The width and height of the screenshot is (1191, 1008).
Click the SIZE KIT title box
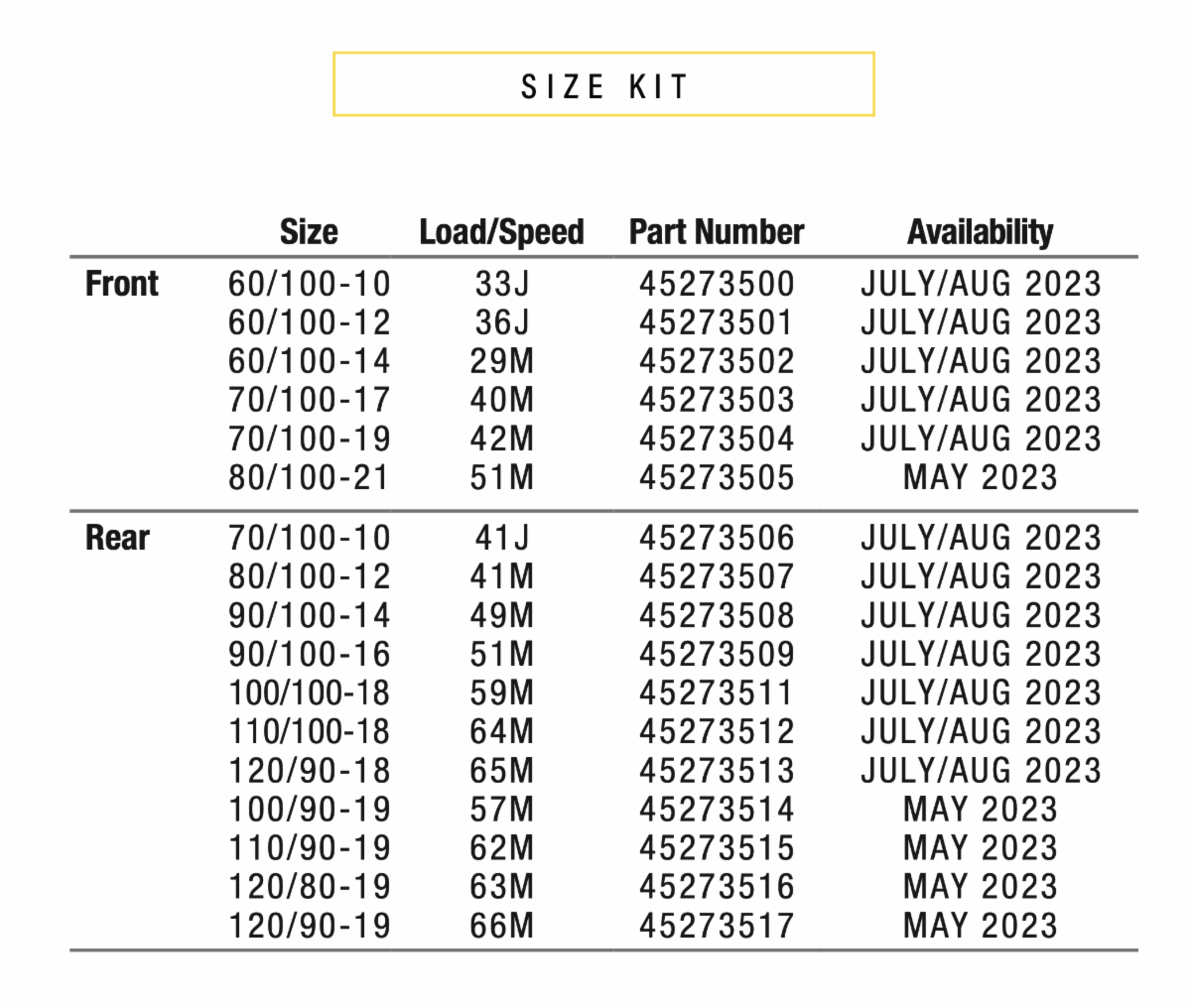click(x=603, y=85)
